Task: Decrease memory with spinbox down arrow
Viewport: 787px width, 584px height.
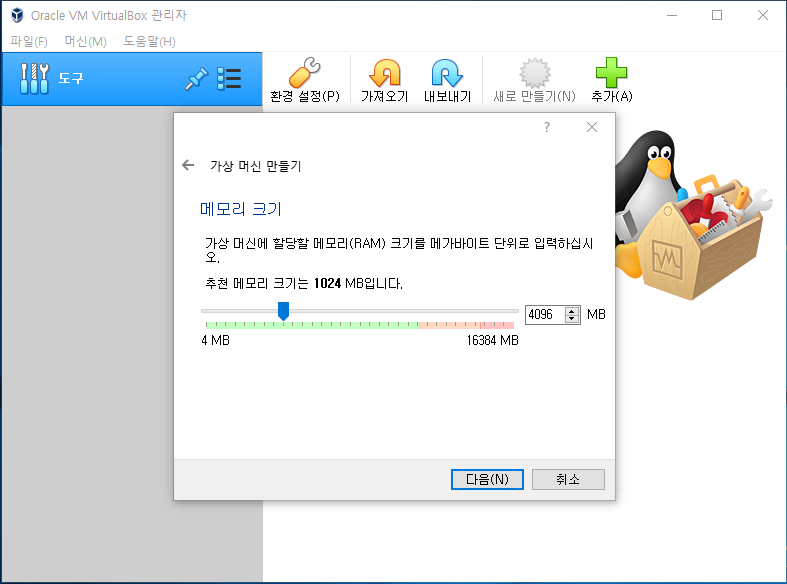Action: point(572,319)
